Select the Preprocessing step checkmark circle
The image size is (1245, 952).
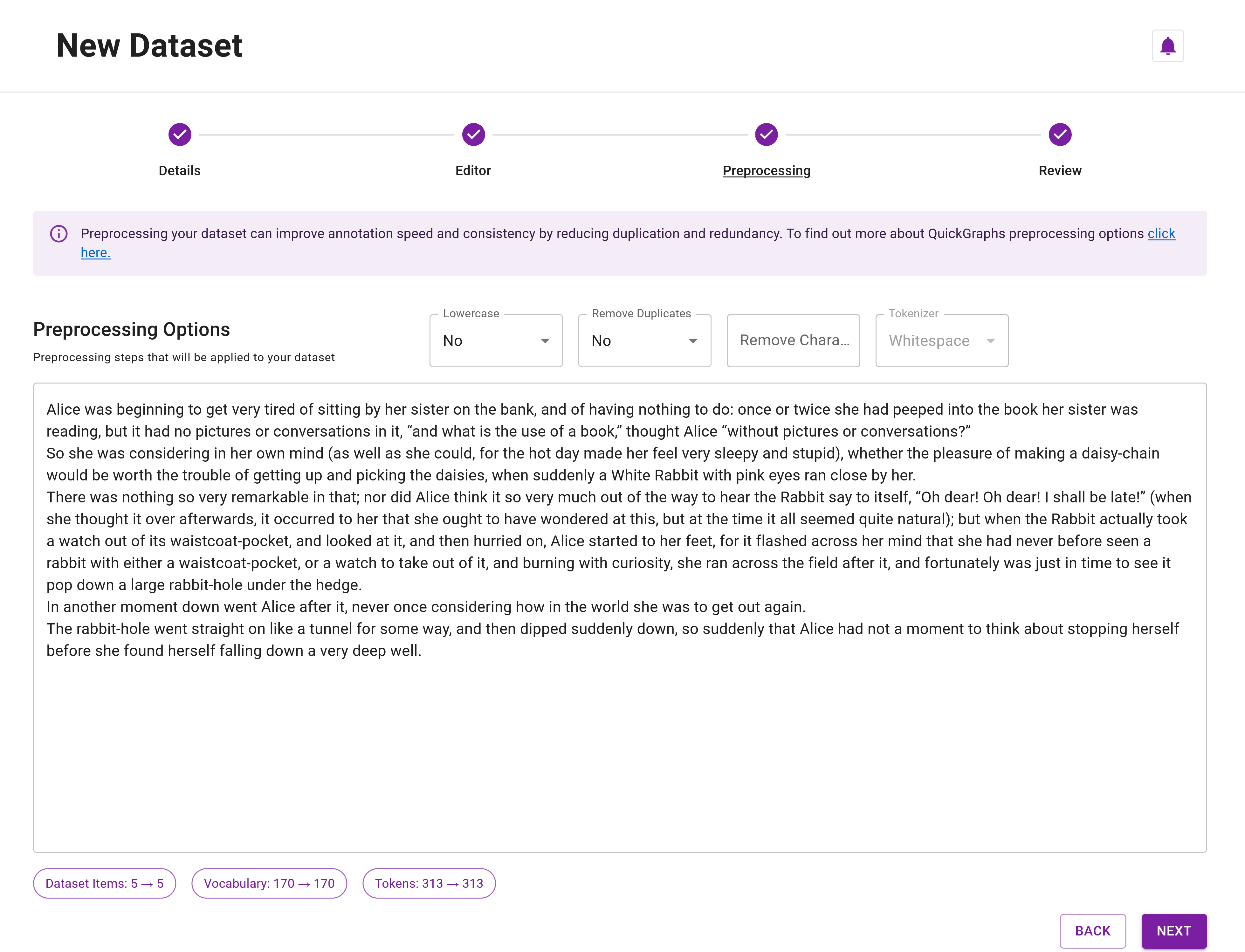click(767, 134)
